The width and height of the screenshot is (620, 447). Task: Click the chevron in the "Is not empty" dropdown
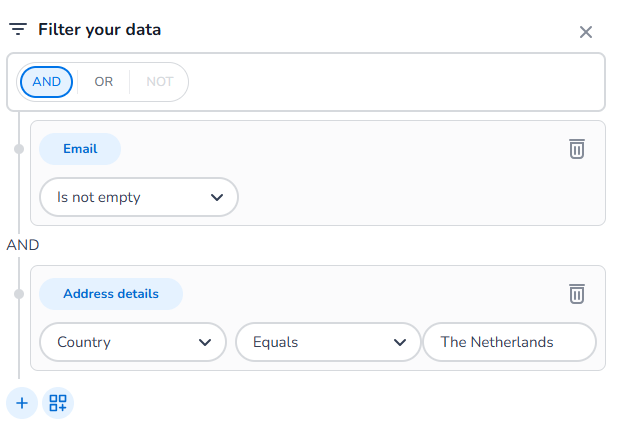pyautogui.click(x=217, y=197)
